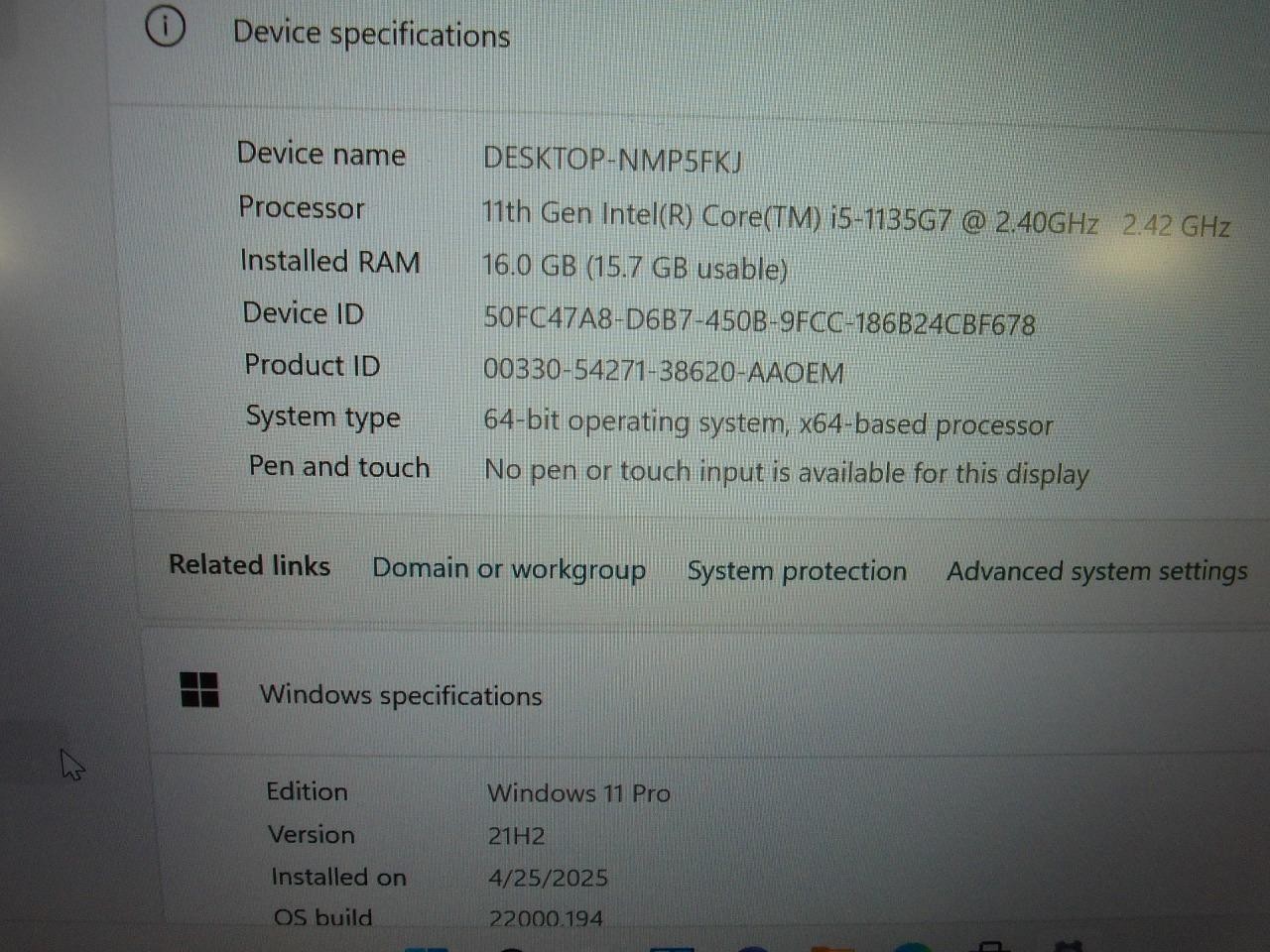This screenshot has height=952, width=1270.
Task: Open the Domain or workgroup link
Action: 509,569
